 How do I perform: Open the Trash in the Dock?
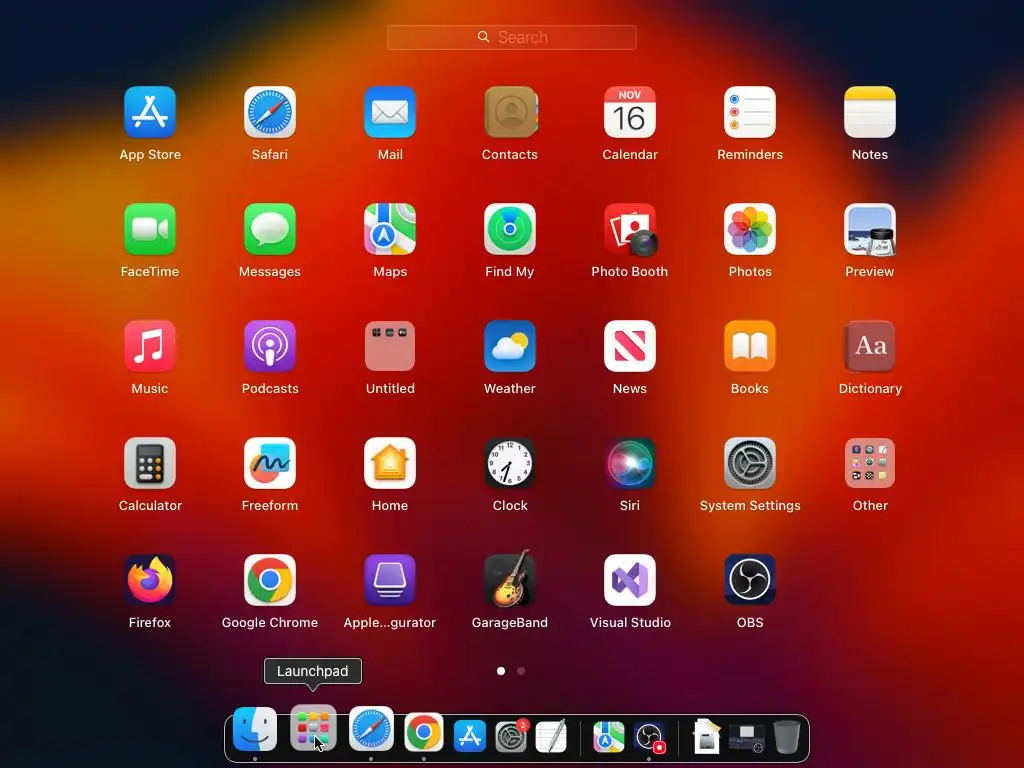point(786,736)
